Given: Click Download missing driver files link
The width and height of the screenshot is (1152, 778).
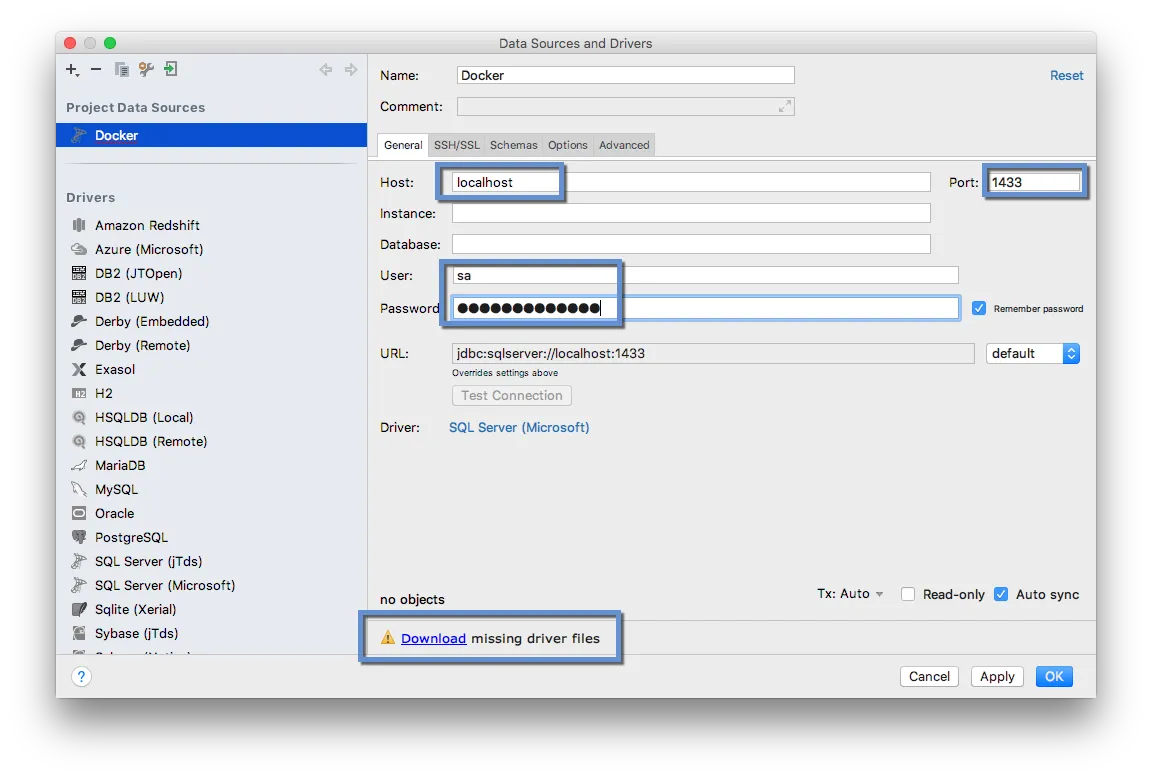Looking at the screenshot, I should [433, 638].
